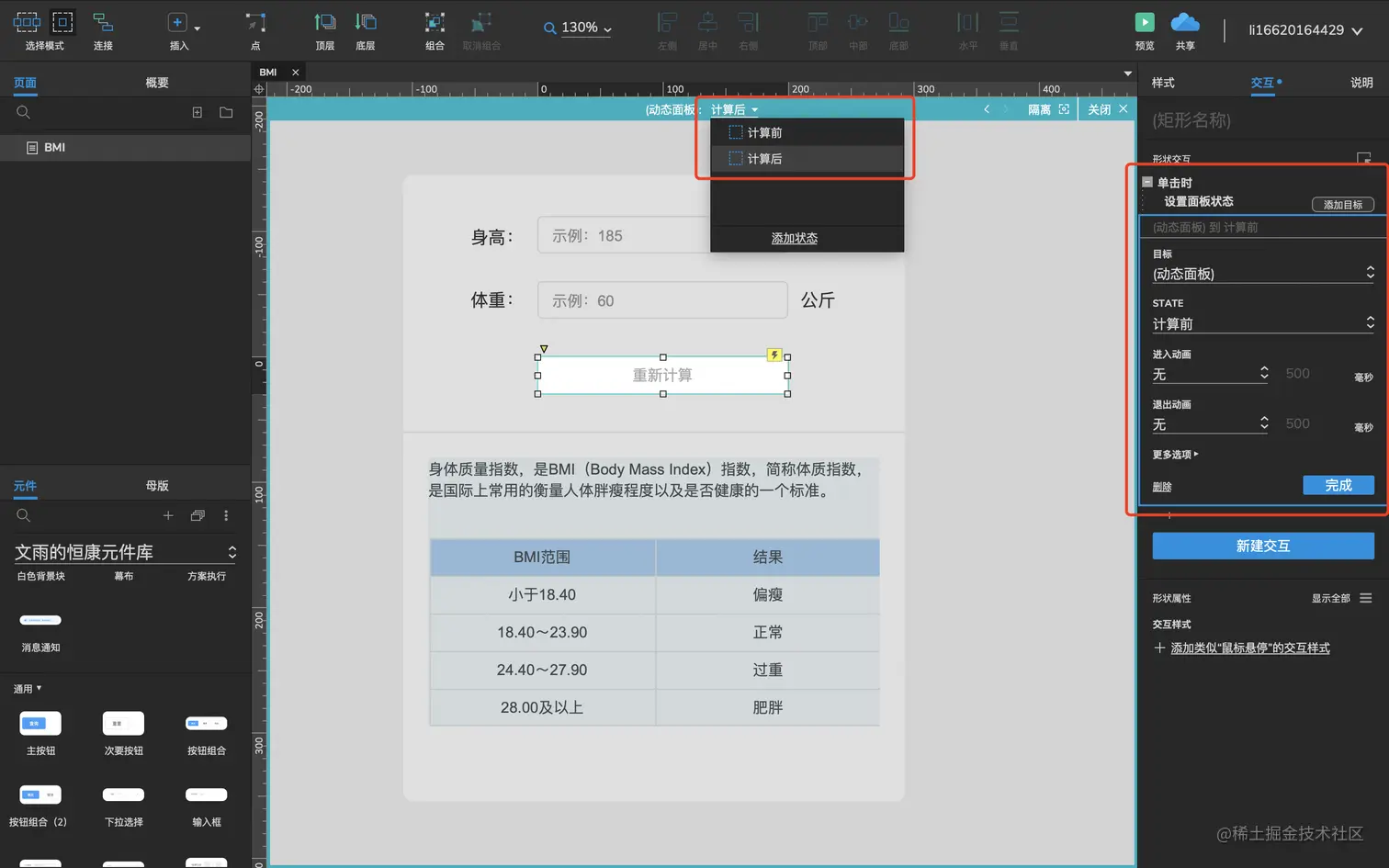
Task: Align right using the 右侧 icon
Action: 749,22
